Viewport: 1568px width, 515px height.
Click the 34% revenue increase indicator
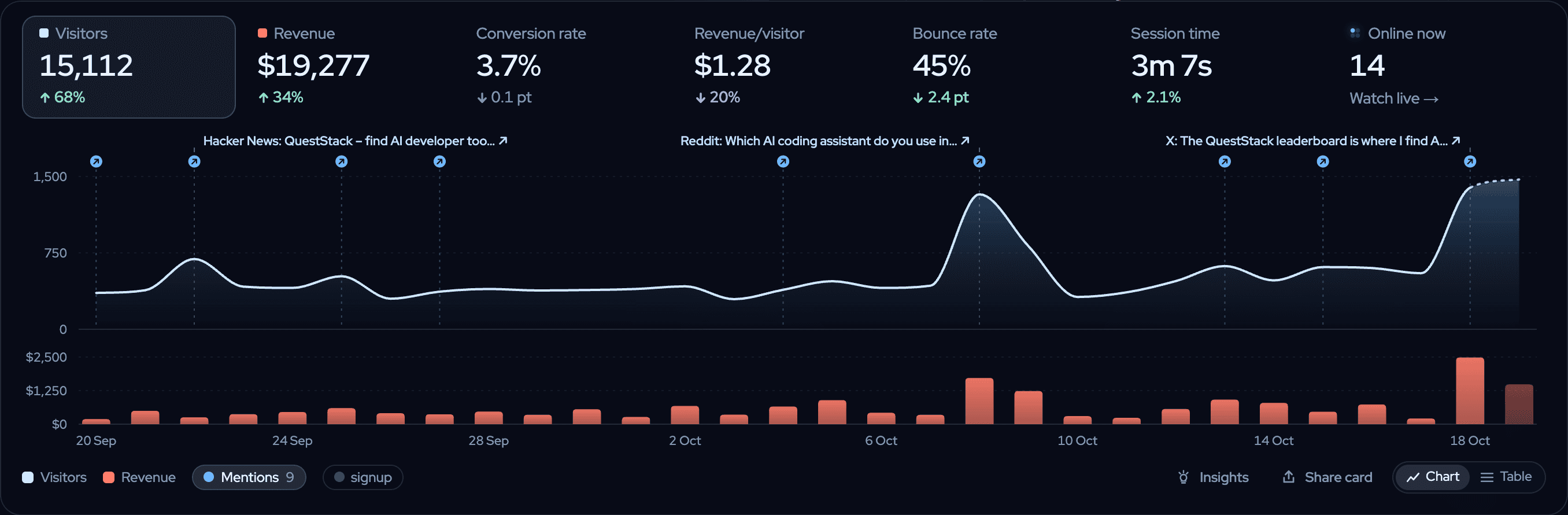coord(280,97)
